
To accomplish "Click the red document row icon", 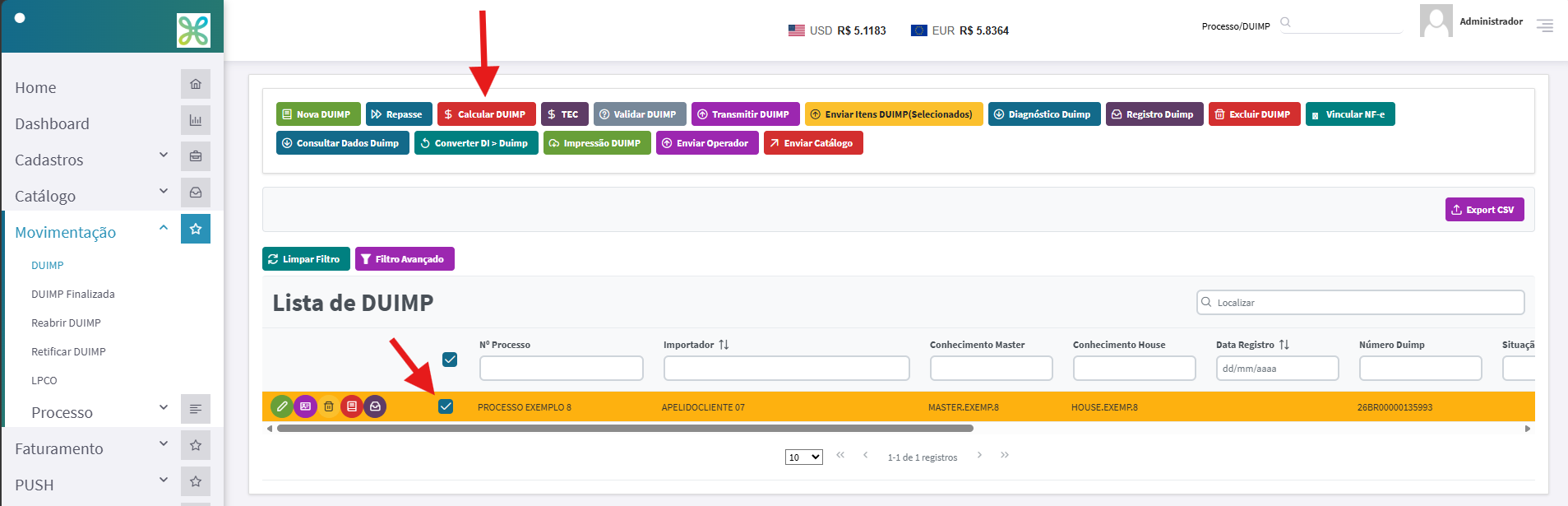I will click(352, 406).
